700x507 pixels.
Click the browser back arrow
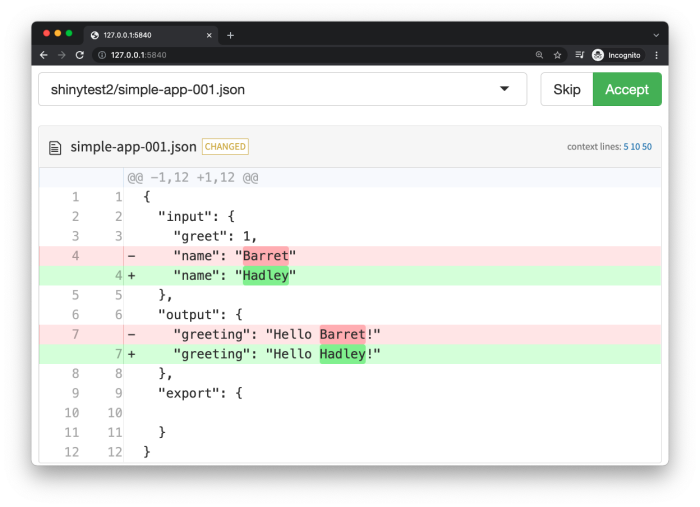[x=44, y=55]
